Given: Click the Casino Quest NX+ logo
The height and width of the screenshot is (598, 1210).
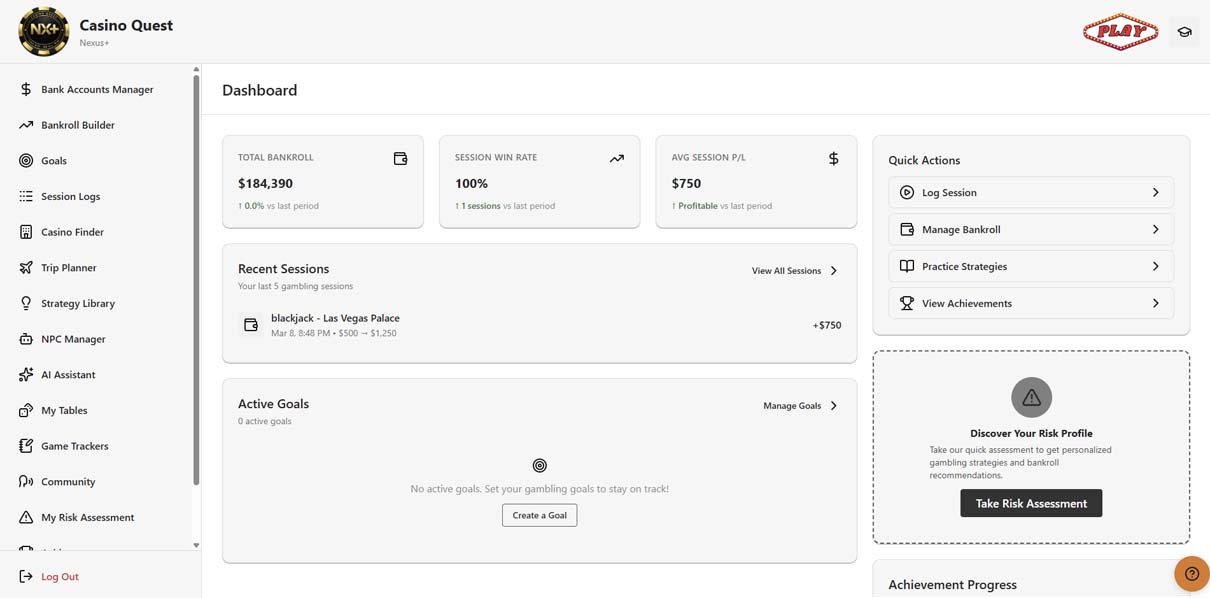Looking at the screenshot, I should point(44,32).
